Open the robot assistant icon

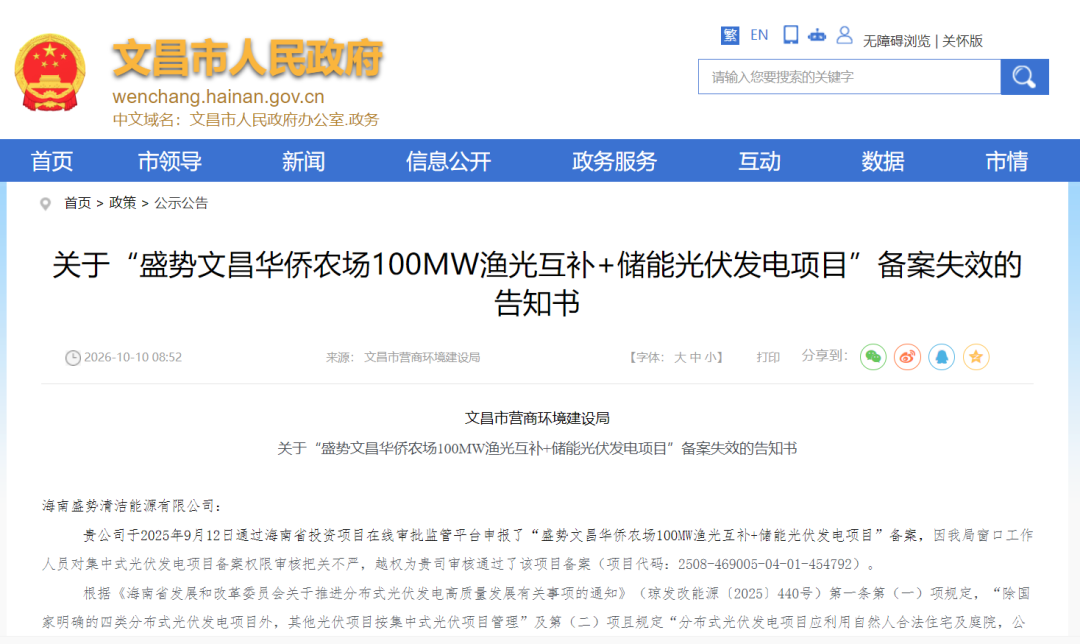(817, 34)
